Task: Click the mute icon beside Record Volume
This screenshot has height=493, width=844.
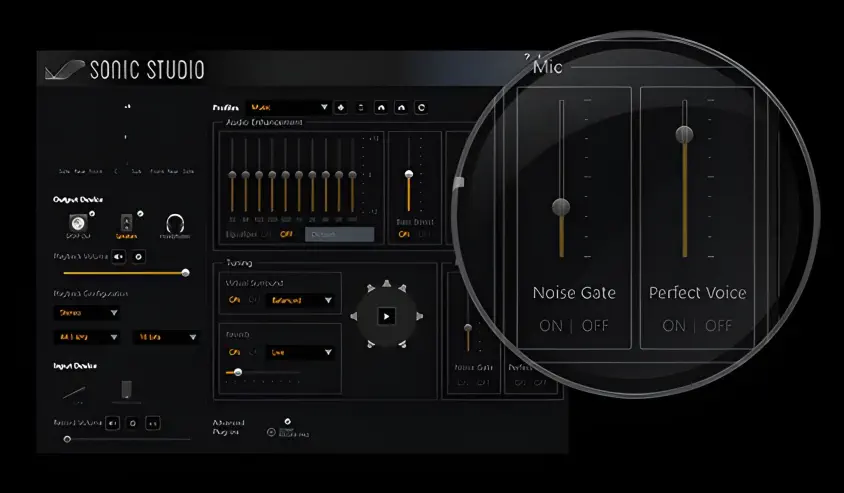Action: (x=112, y=424)
